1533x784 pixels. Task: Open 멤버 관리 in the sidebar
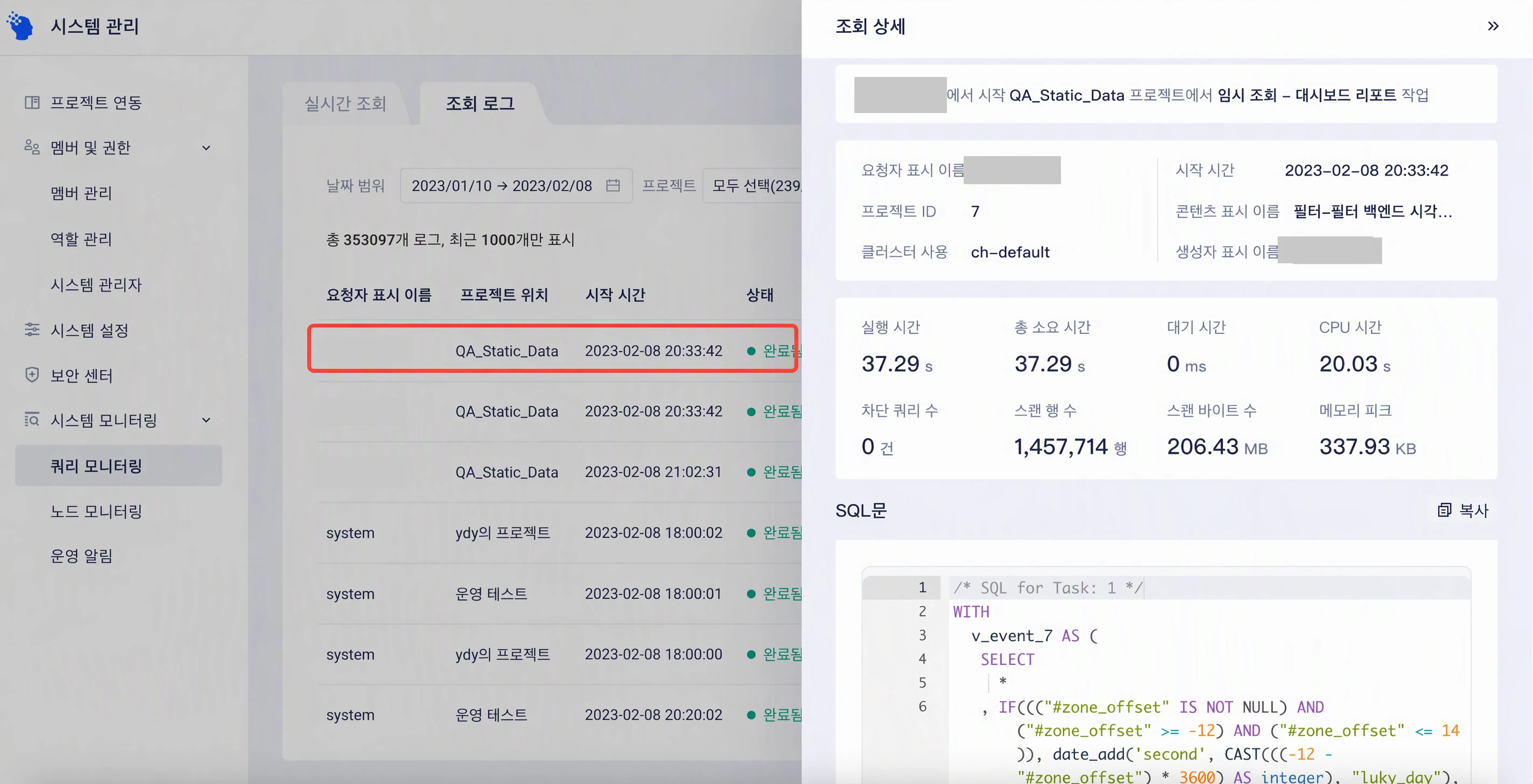tap(81, 193)
